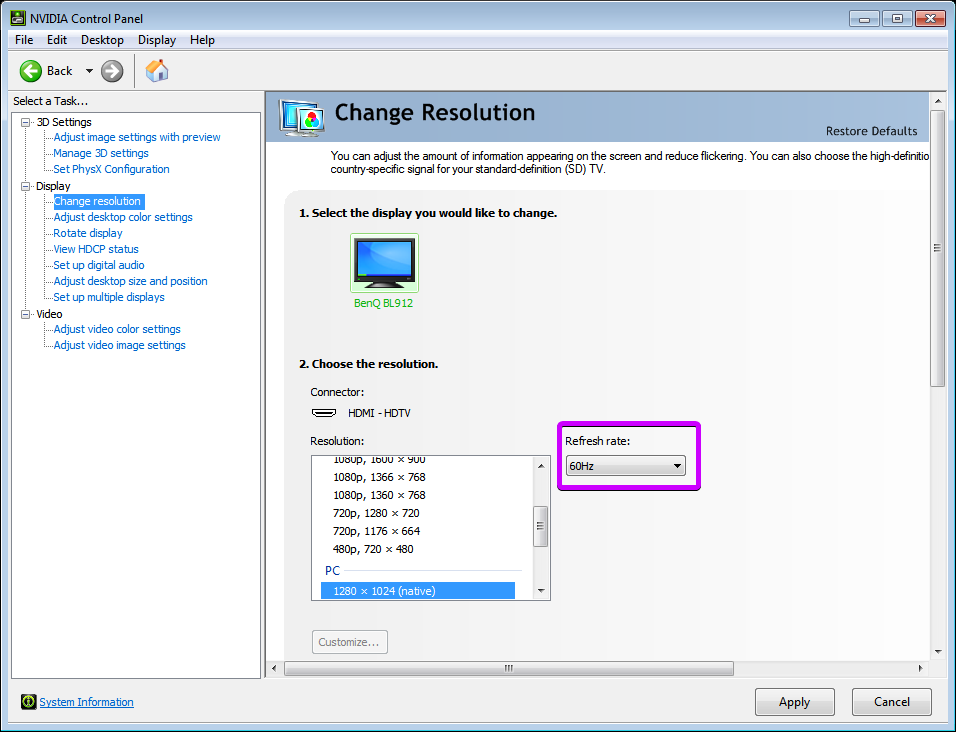Close the NVIDIA Control Panel window
The image size is (956, 732).
point(930,19)
